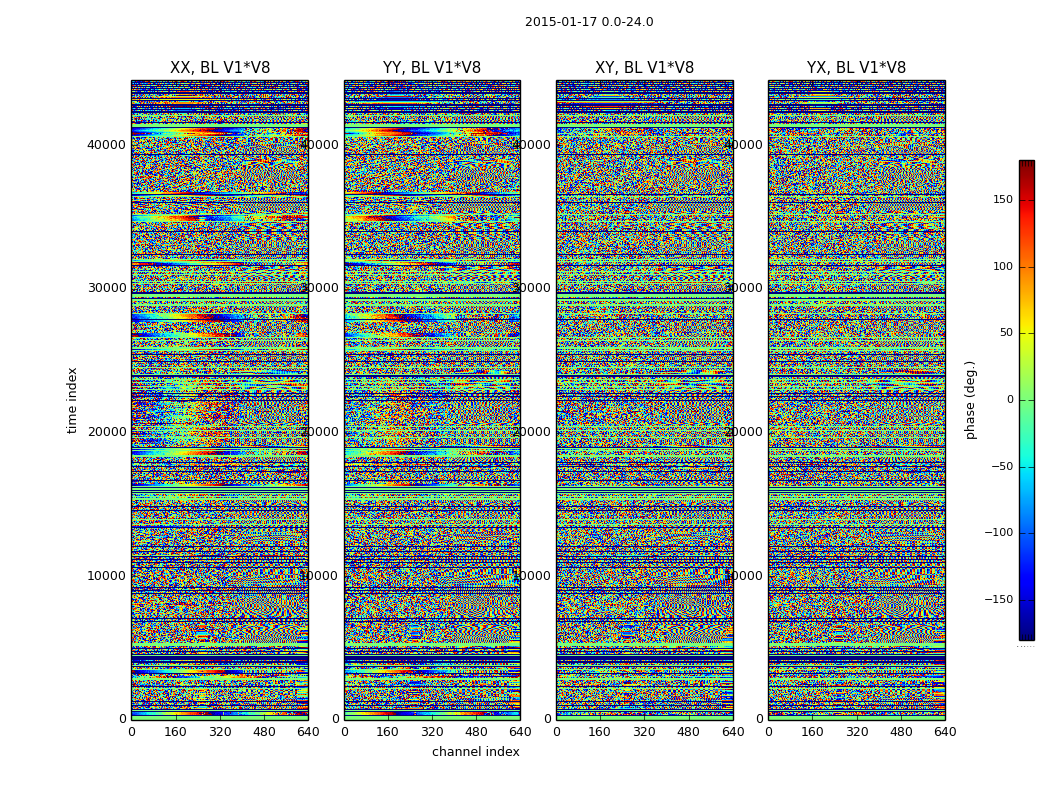This screenshot has width=1050, height=800.
Task: Click x-axis tick 320 under the XX plot
Action: (220, 732)
